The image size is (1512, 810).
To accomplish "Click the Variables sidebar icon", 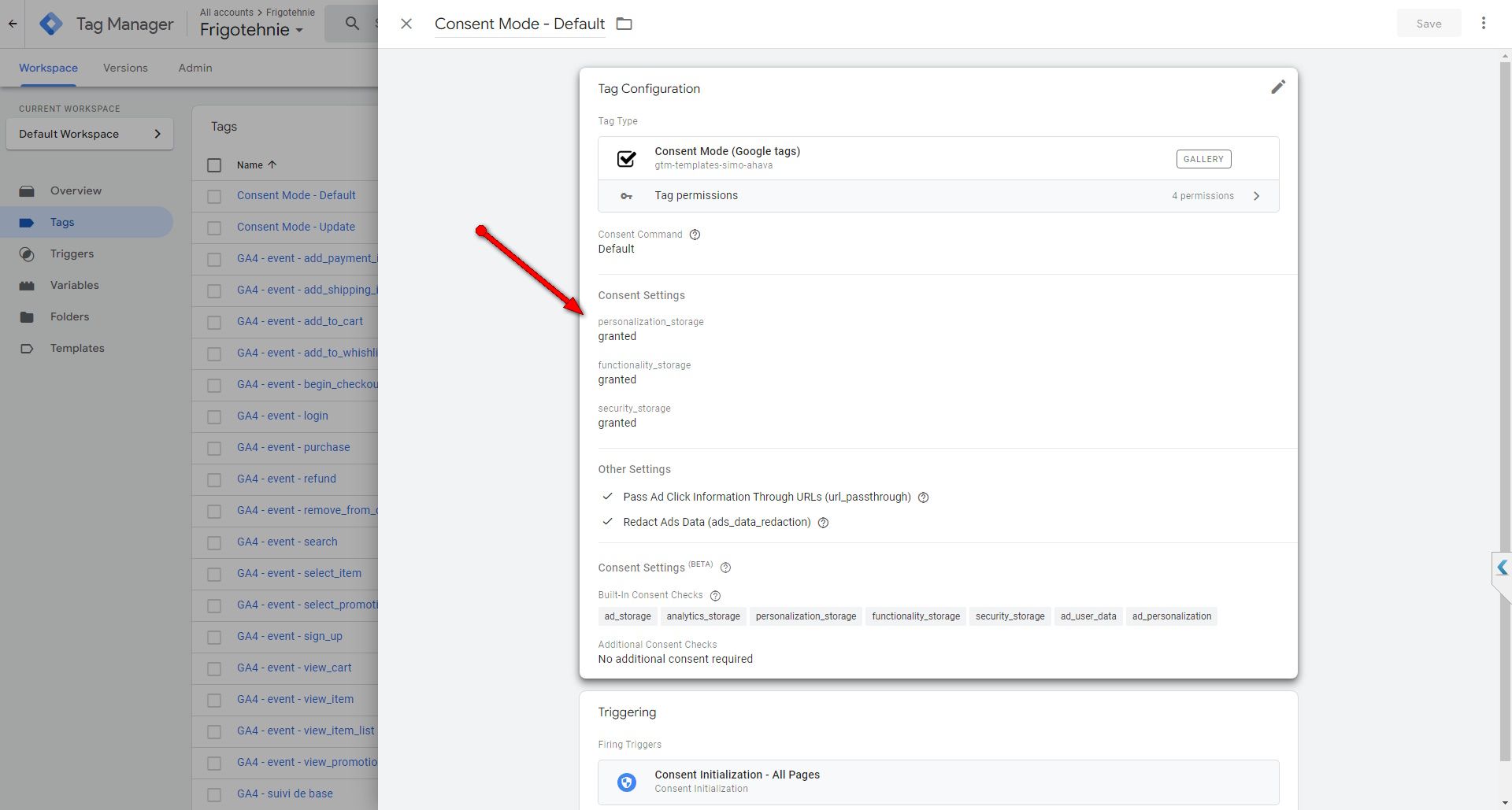I will pos(27,286).
